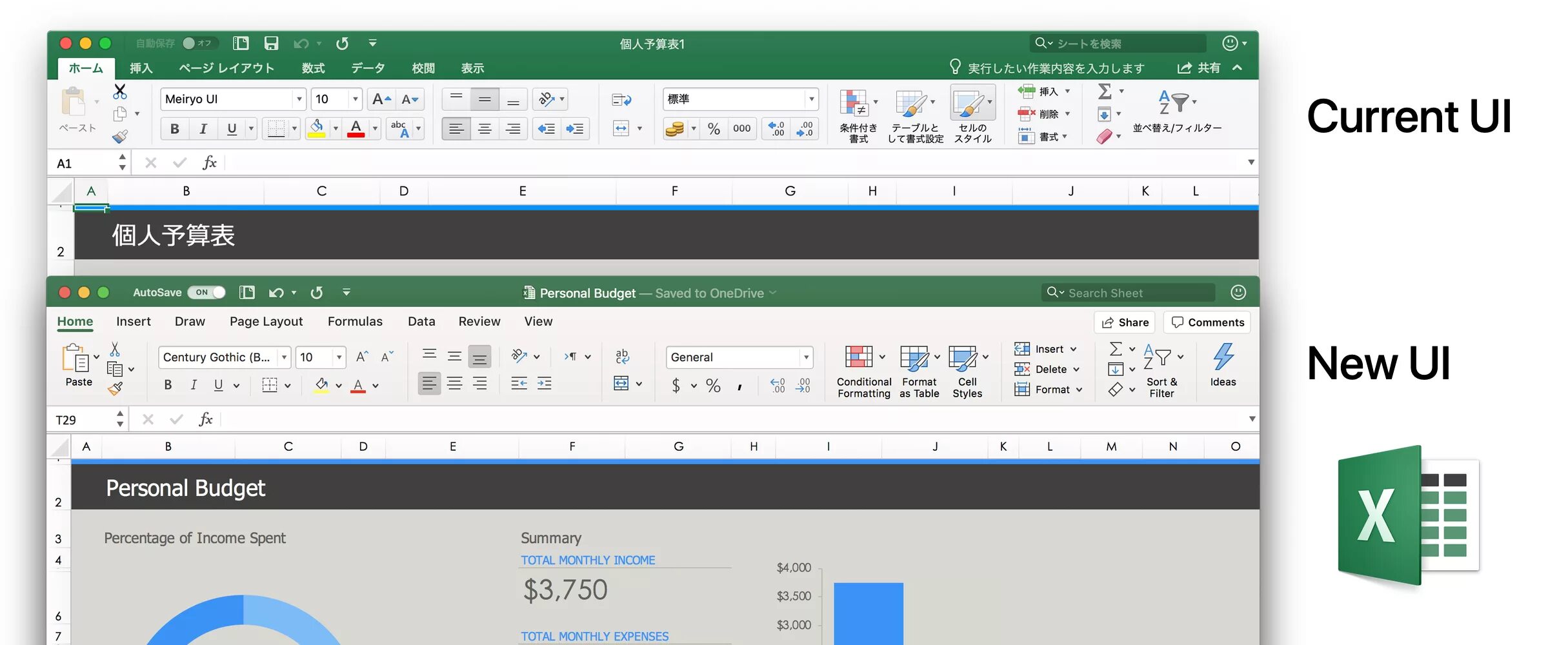
Task: Open the Page Layout tab in New UI
Action: 266,322
